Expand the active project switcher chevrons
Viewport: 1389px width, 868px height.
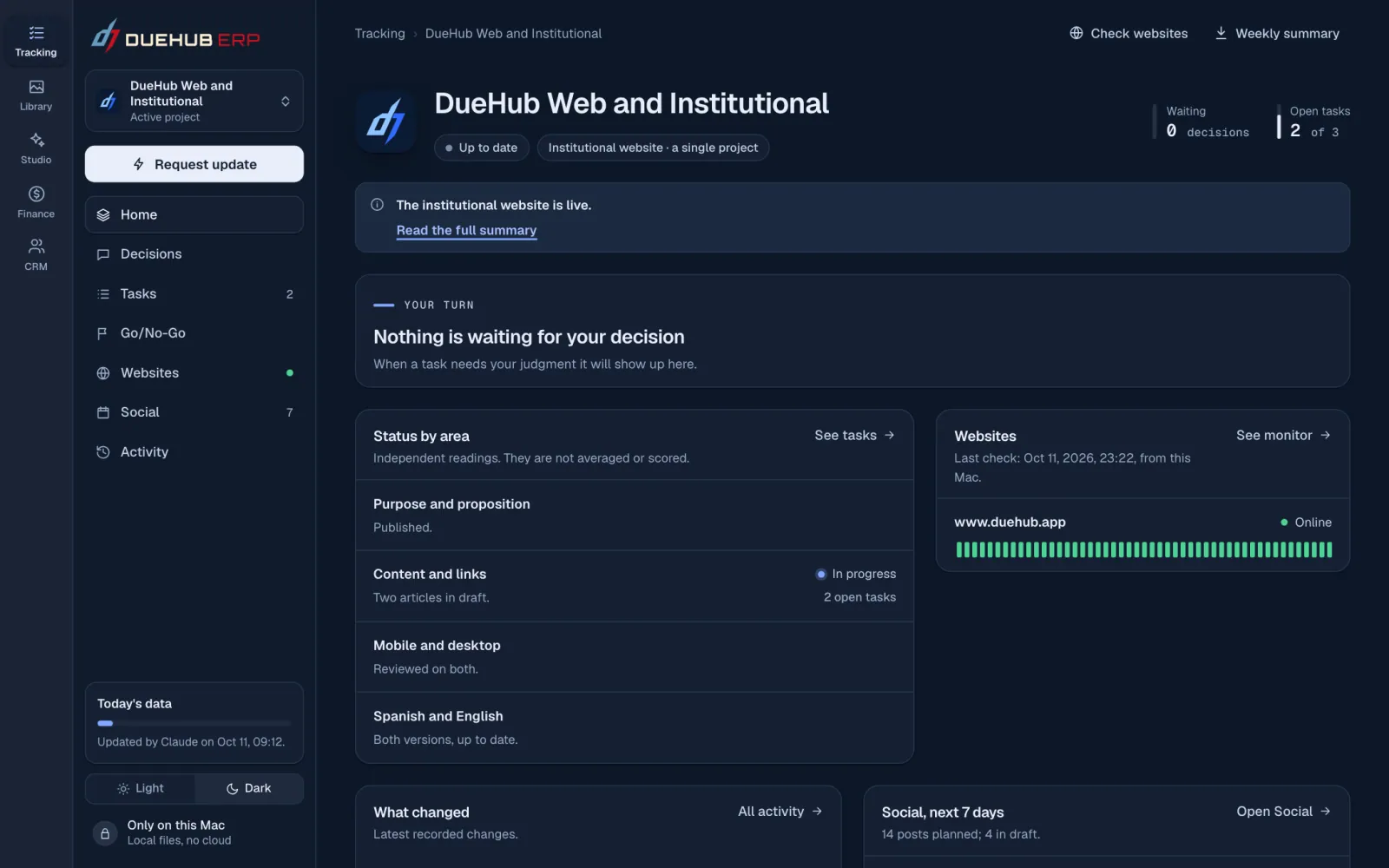coord(286,102)
